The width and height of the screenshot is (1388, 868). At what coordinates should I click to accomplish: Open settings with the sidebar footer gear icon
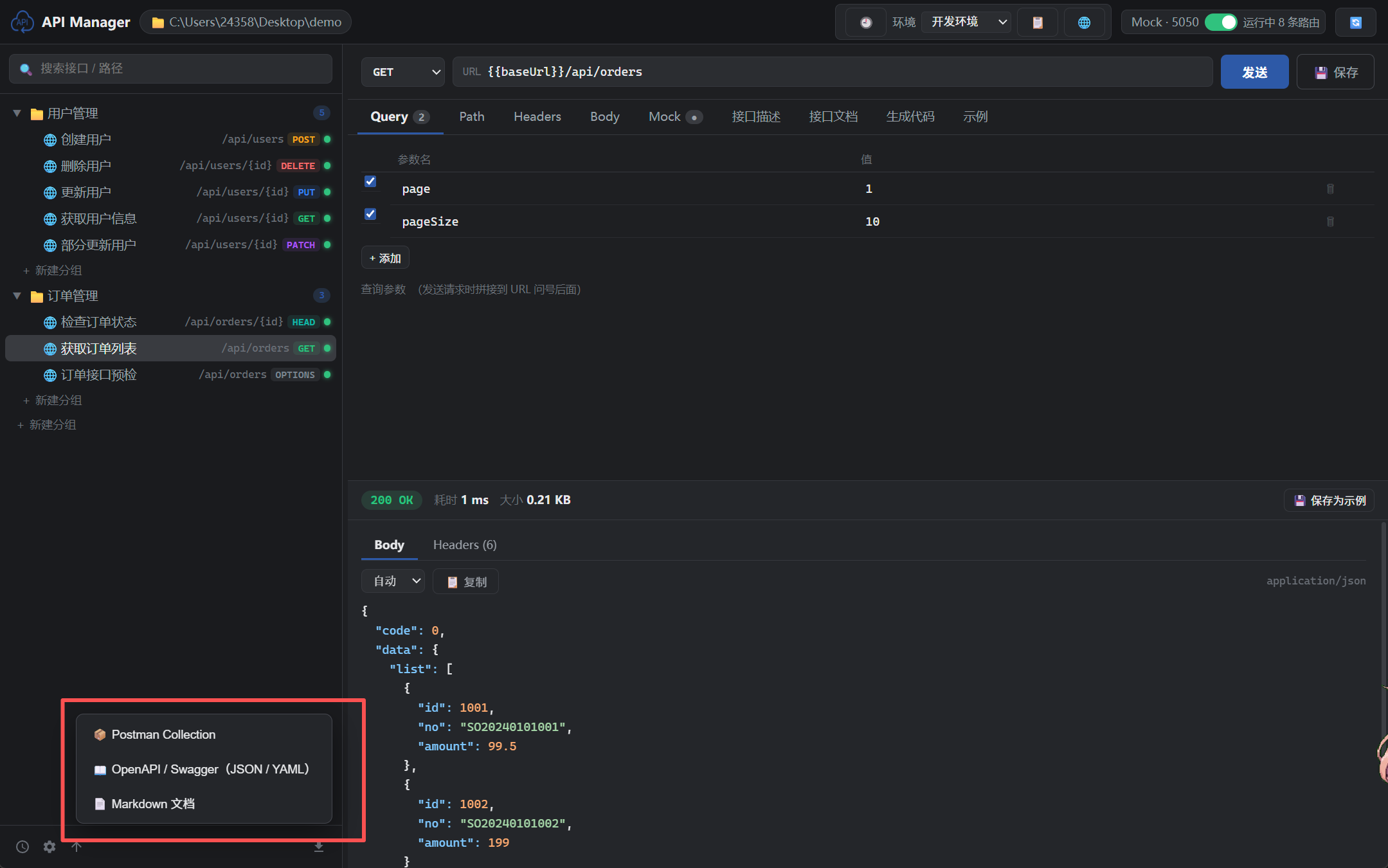tap(50, 847)
